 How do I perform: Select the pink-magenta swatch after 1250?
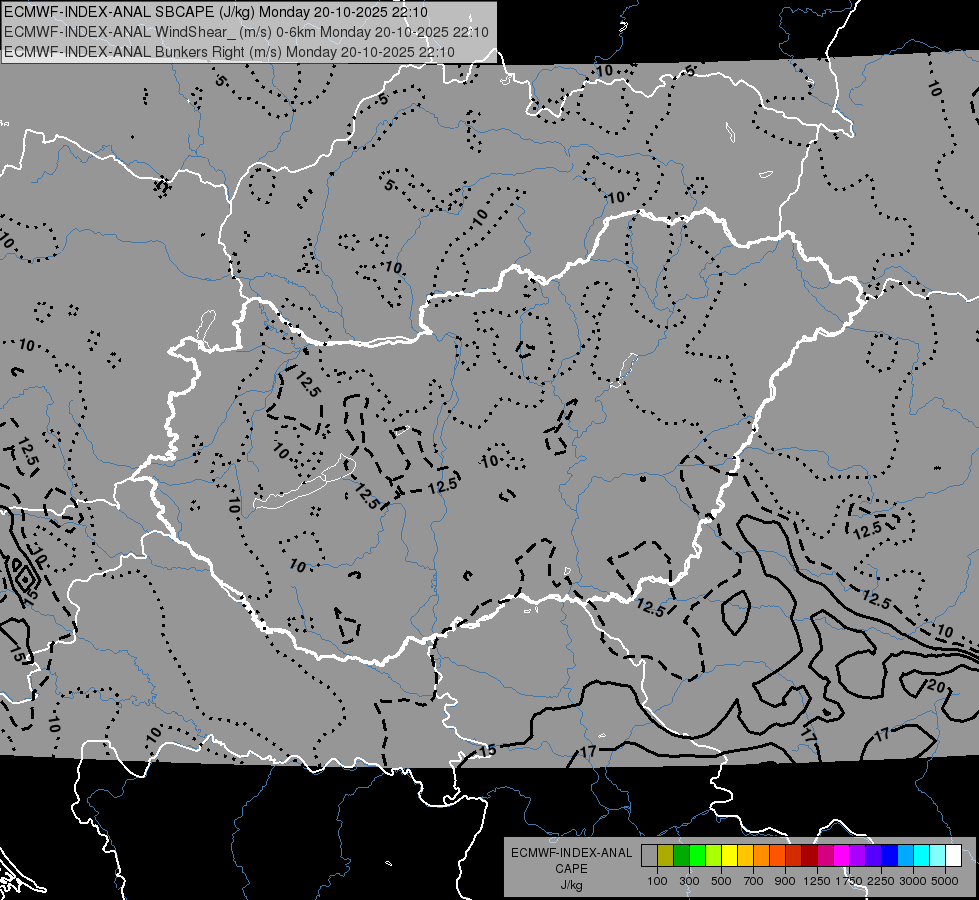click(x=825, y=855)
